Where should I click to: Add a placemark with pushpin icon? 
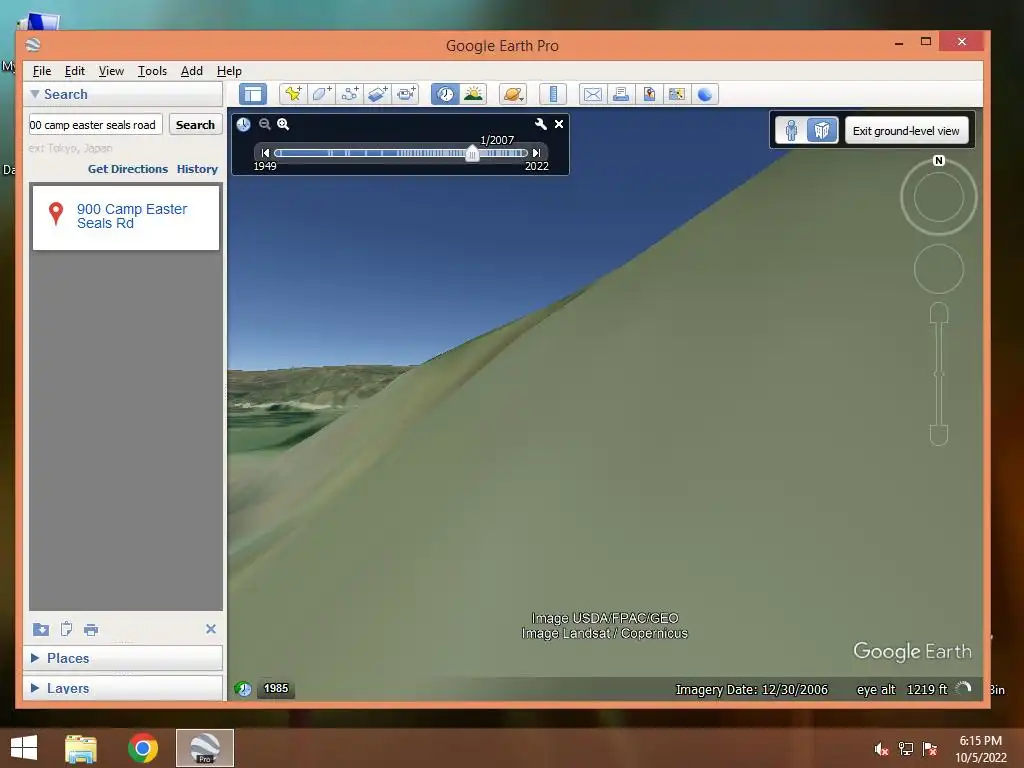click(293, 94)
